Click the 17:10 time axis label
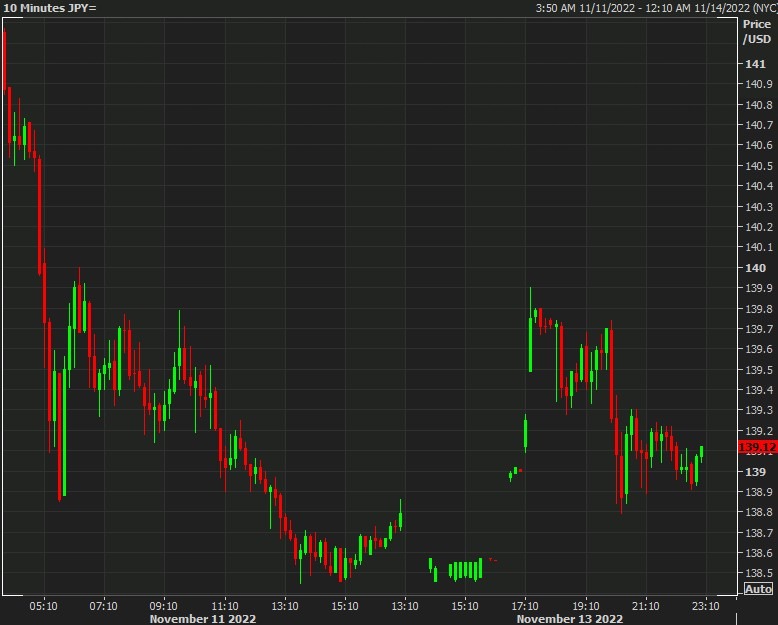The width and height of the screenshot is (778, 625). (x=525, y=606)
